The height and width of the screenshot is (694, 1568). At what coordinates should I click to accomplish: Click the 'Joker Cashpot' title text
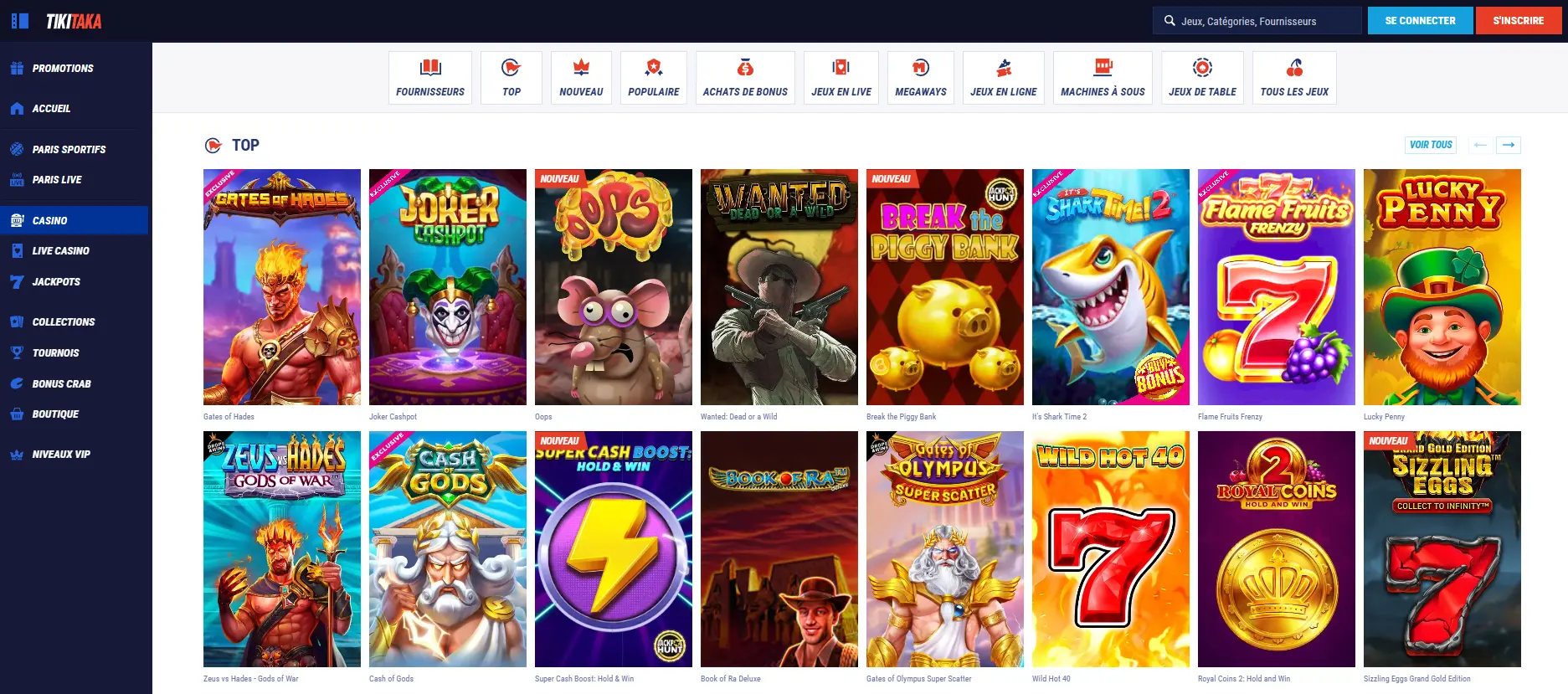click(393, 416)
